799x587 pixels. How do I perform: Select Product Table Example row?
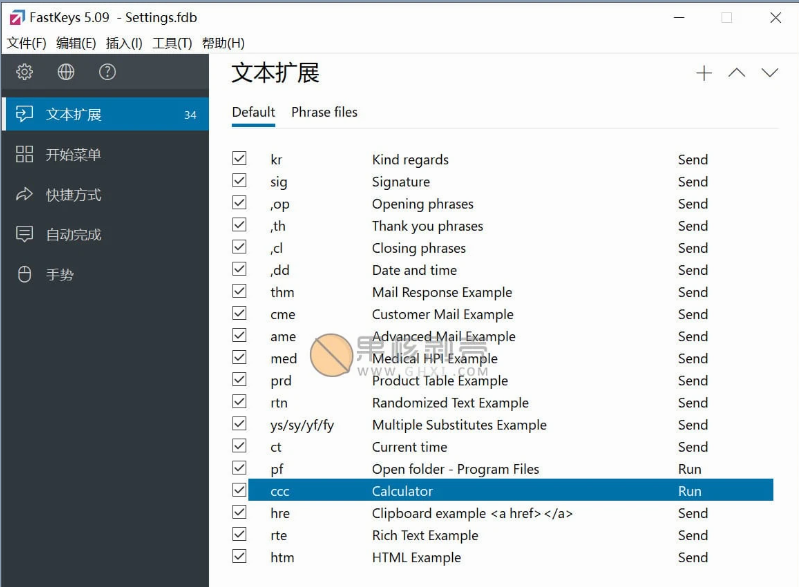(511, 381)
